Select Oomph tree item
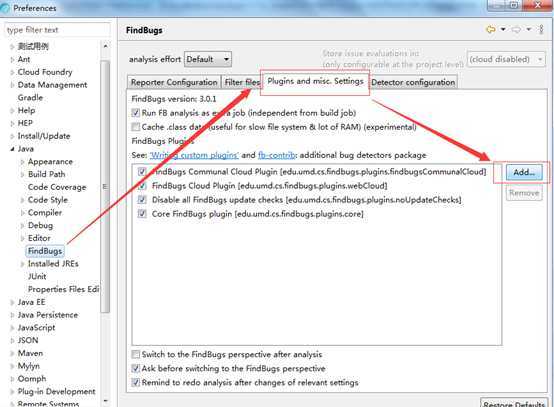 (32, 379)
